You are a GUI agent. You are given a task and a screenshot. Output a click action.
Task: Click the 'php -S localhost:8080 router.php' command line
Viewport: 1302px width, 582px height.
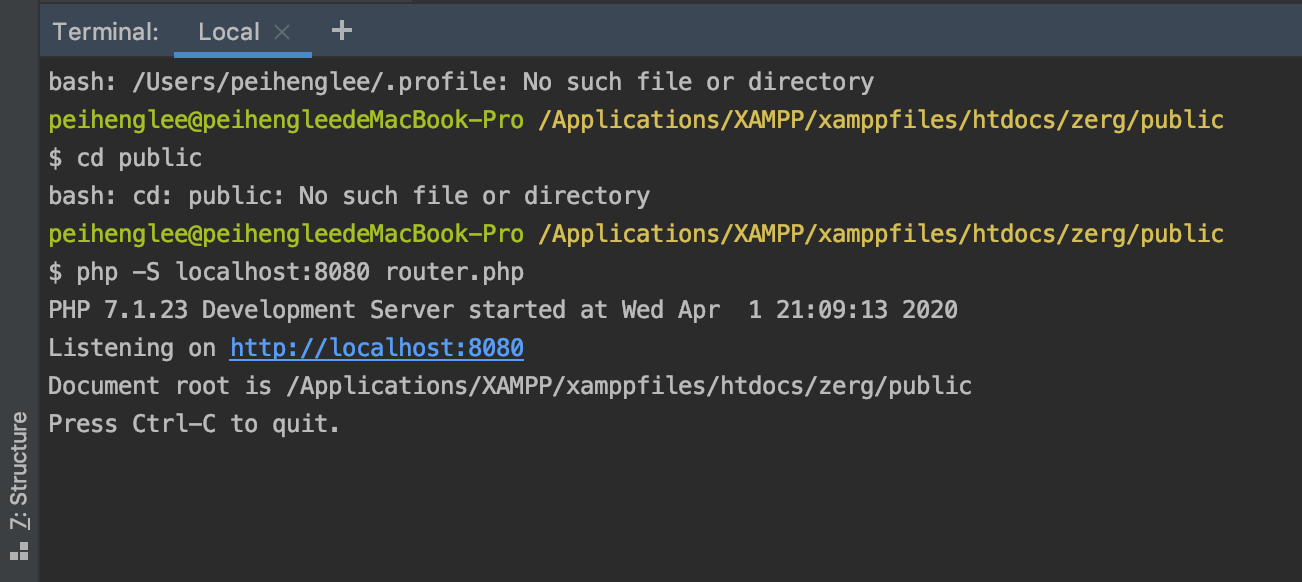pyautogui.click(x=299, y=272)
